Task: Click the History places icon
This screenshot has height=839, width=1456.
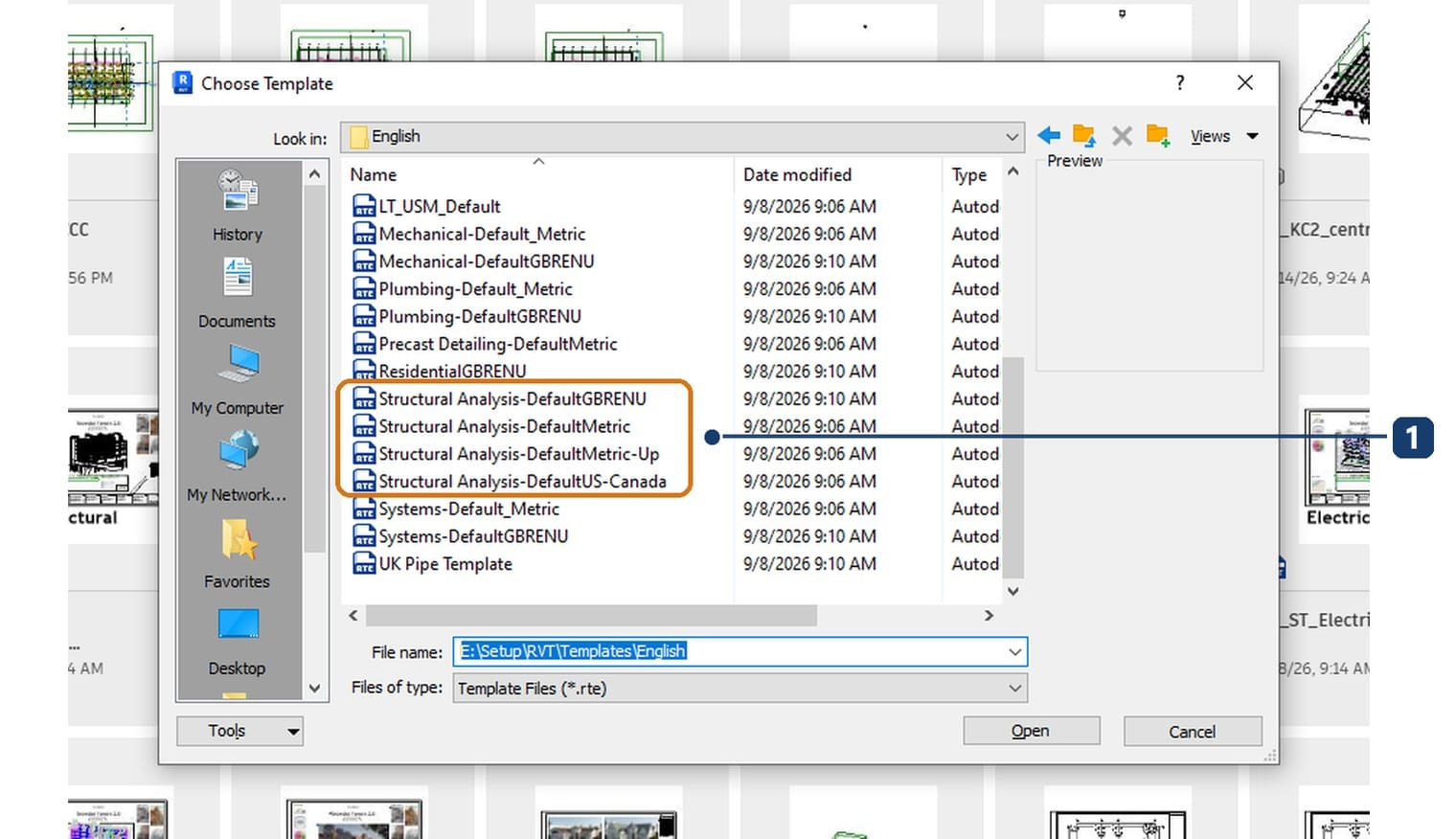Action: click(237, 191)
